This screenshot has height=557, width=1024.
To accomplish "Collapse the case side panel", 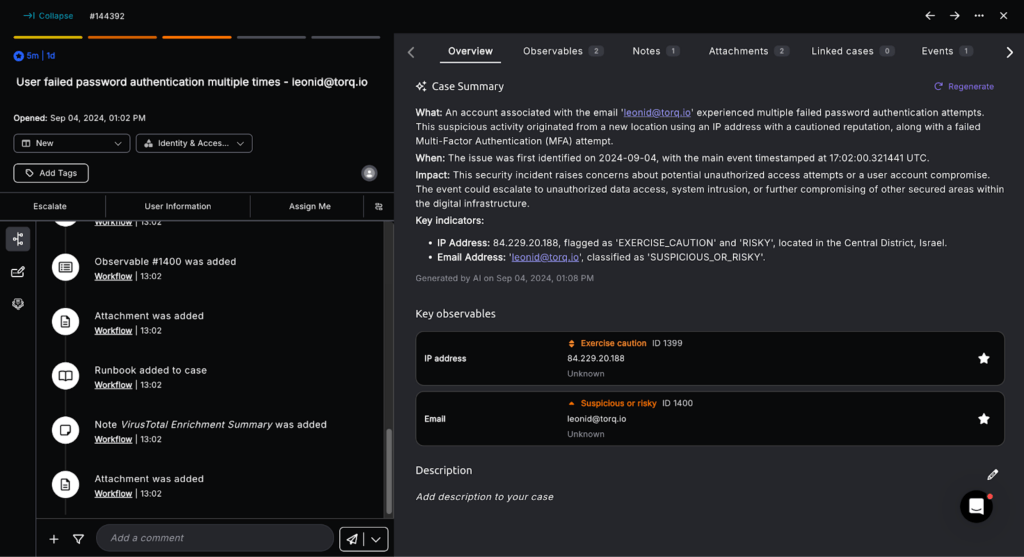I will tap(48, 16).
